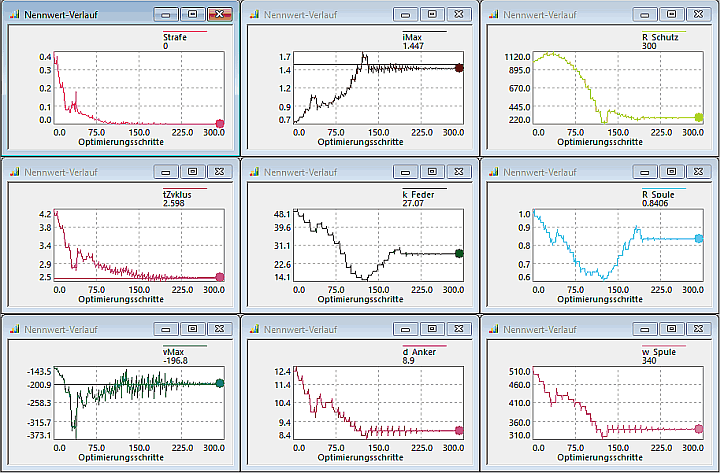Click the title icon of the k_Feder window
Image resolution: width=720 pixels, height=473 pixels.
tap(253, 171)
